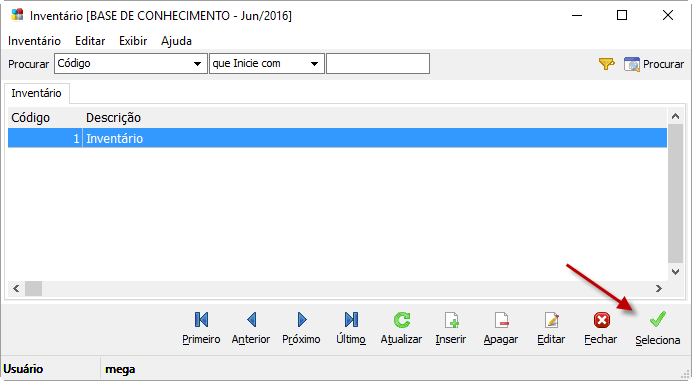Viewport: 692px width, 381px height.
Task: Insert a new inventory with Inserir
Action: click(x=451, y=328)
